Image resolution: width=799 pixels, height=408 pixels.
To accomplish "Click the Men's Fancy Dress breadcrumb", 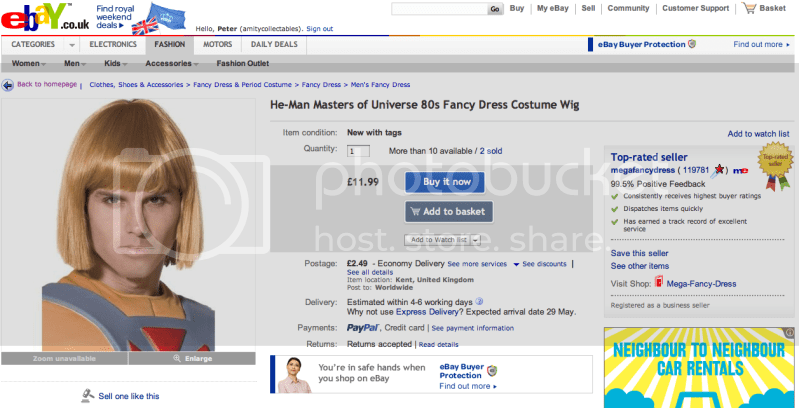I will pos(381,85).
